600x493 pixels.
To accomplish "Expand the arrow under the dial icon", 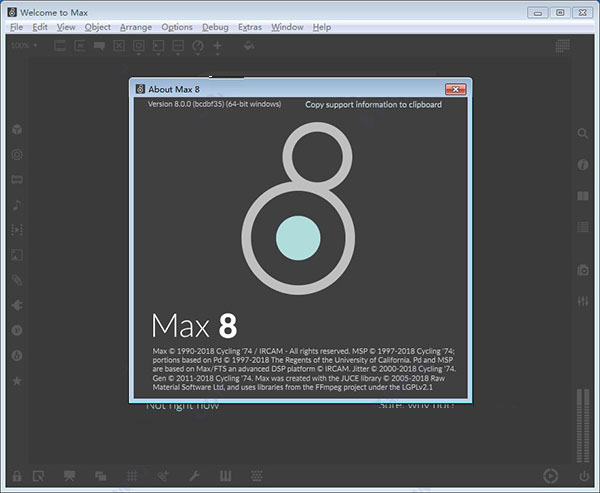I will (197, 55).
